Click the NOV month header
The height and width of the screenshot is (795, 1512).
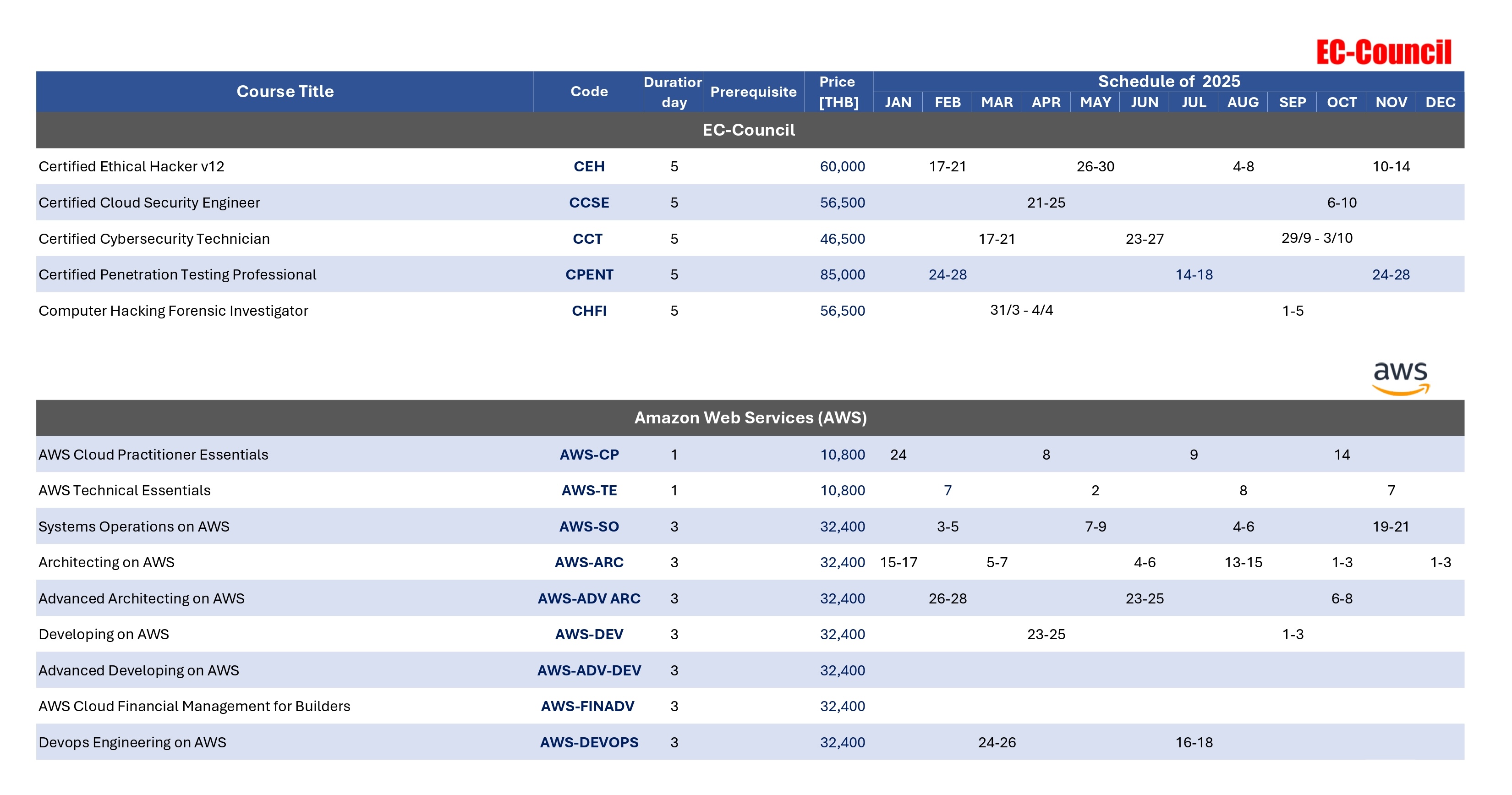pos(1391,102)
